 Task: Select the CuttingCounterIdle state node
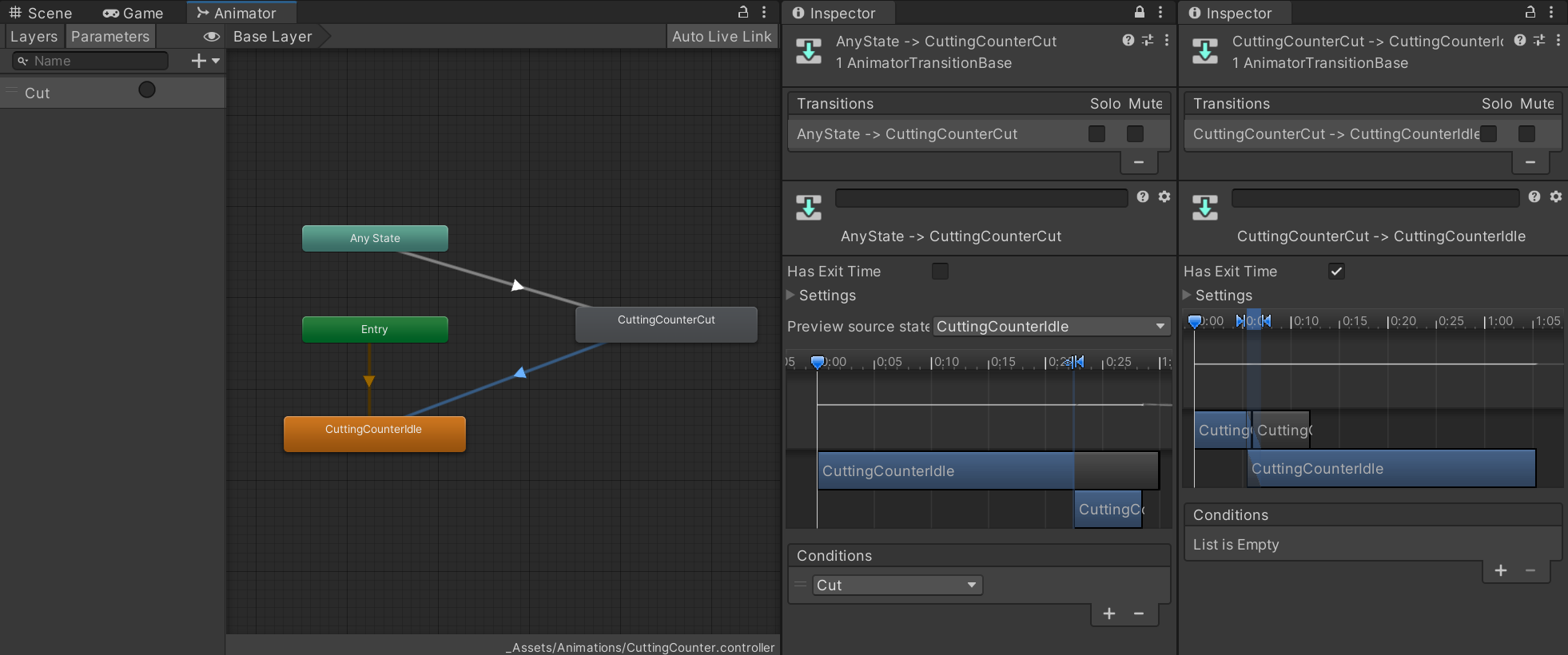375,434
